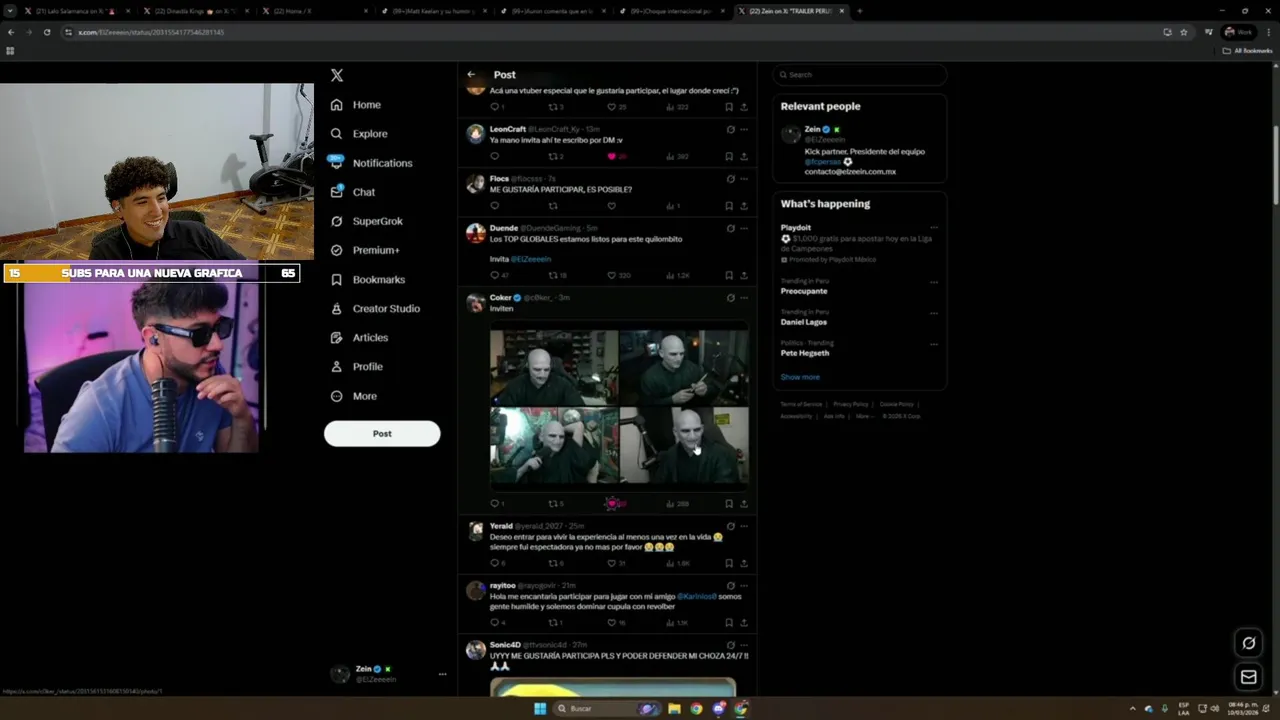Viewport: 1280px width, 720px height.
Task: Open top-right image in Coker's post
Action: (x=684, y=366)
